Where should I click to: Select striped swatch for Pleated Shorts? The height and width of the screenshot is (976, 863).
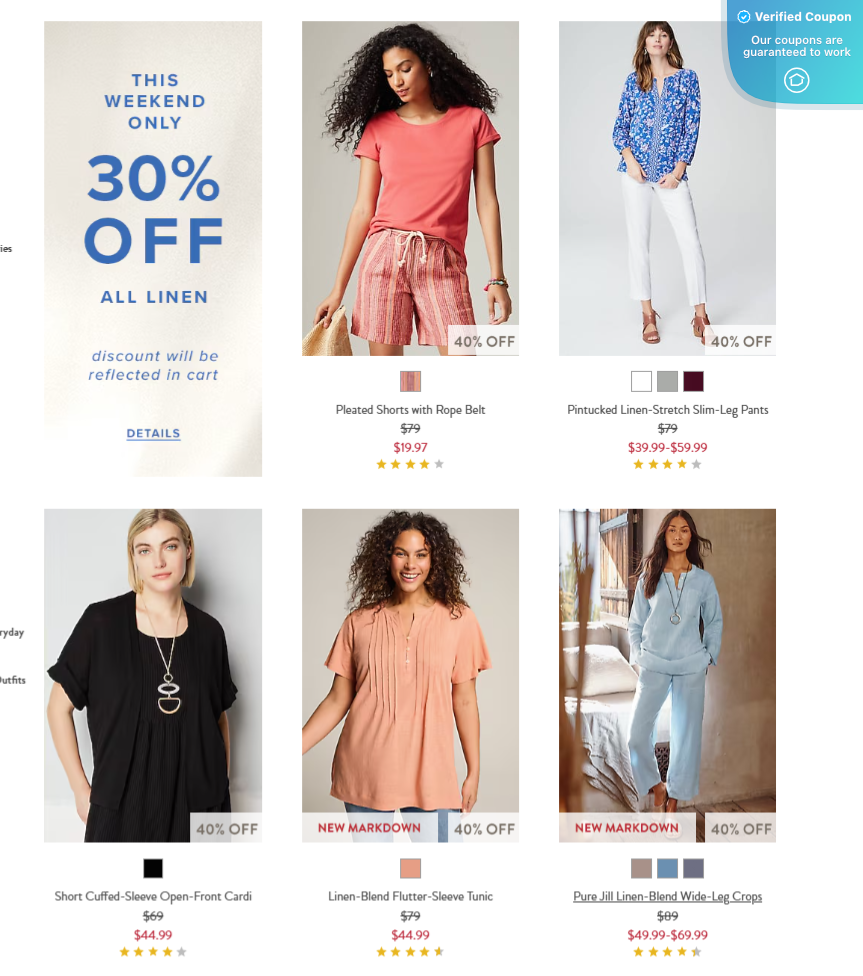coord(410,381)
